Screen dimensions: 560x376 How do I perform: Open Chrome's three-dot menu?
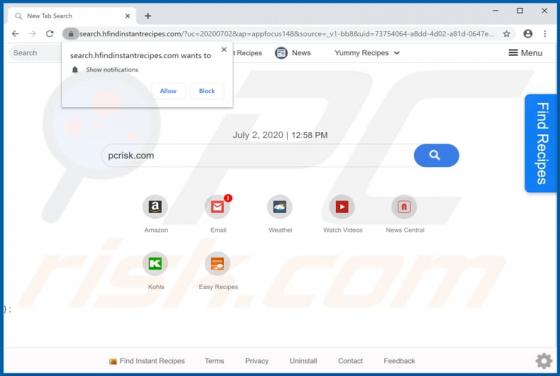(545, 34)
